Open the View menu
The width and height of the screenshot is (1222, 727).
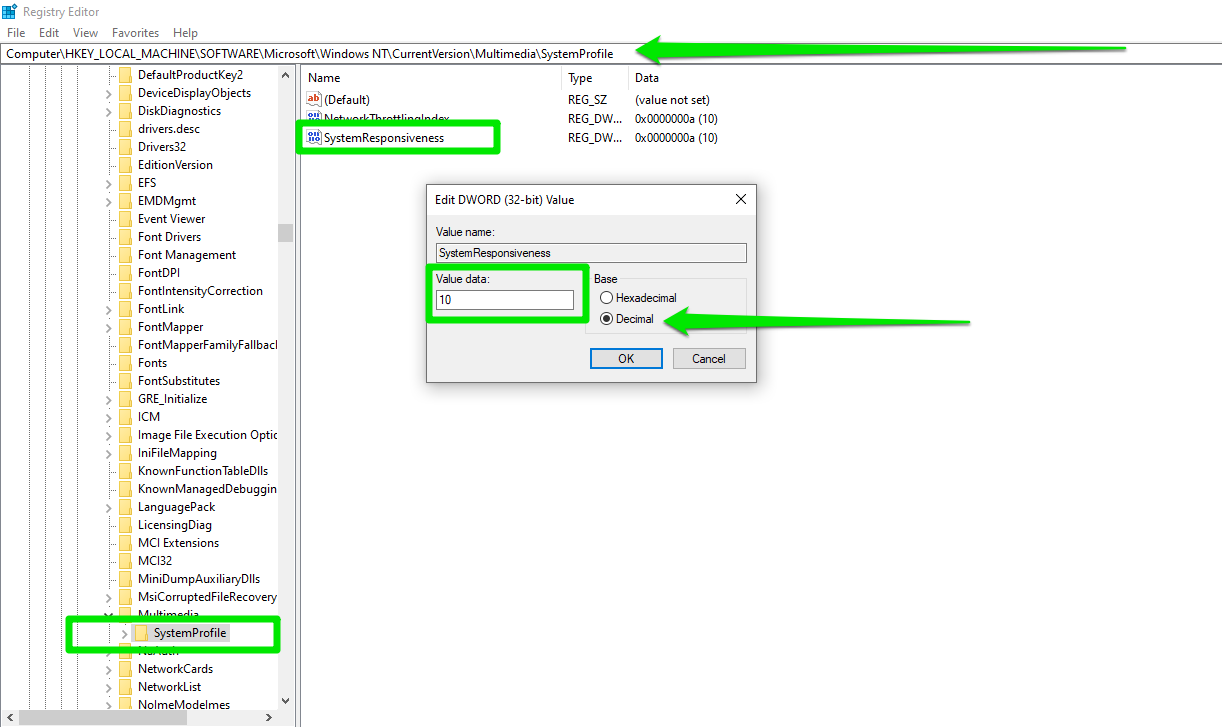pyautogui.click(x=86, y=33)
